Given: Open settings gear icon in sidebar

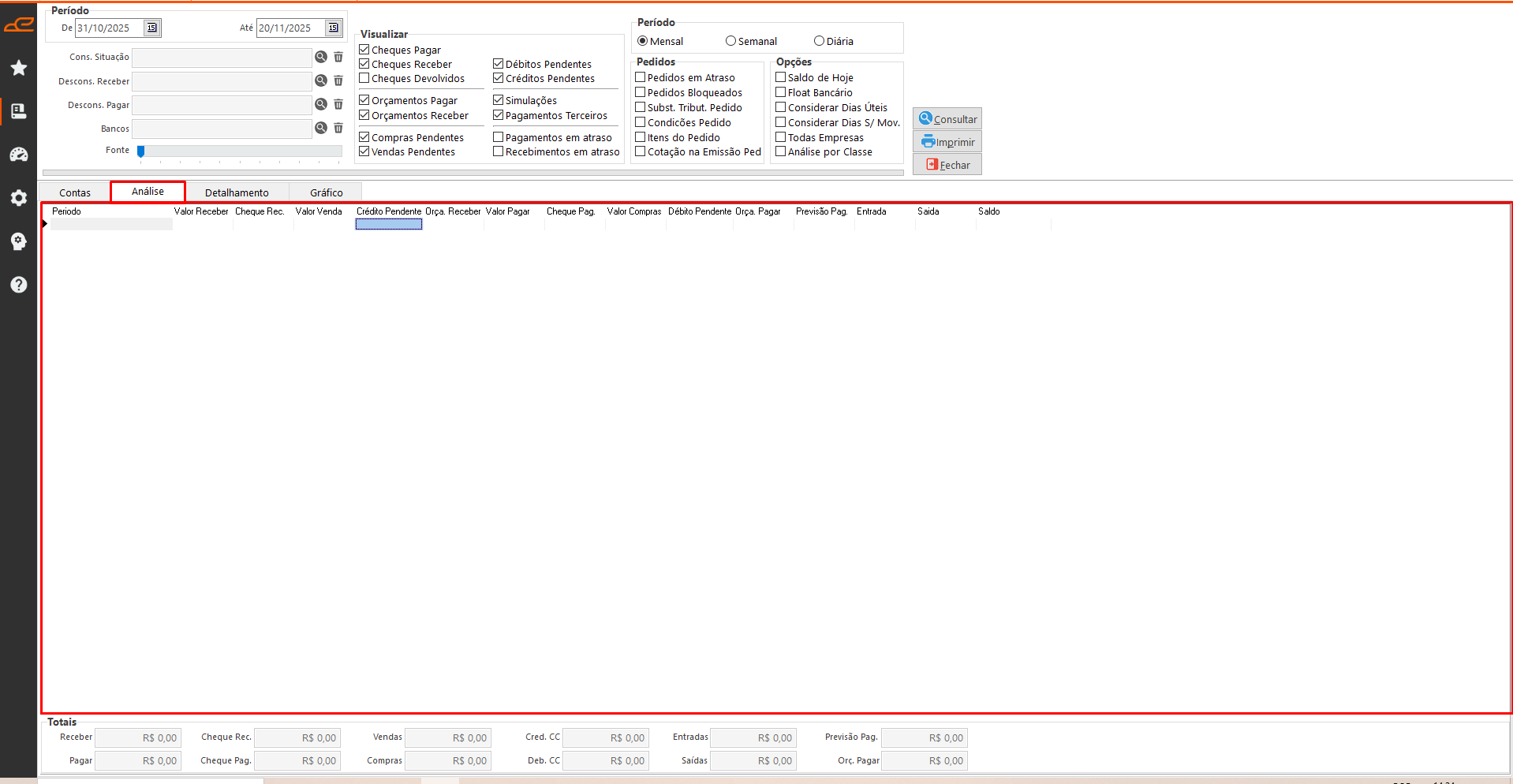Looking at the screenshot, I should pos(19,198).
